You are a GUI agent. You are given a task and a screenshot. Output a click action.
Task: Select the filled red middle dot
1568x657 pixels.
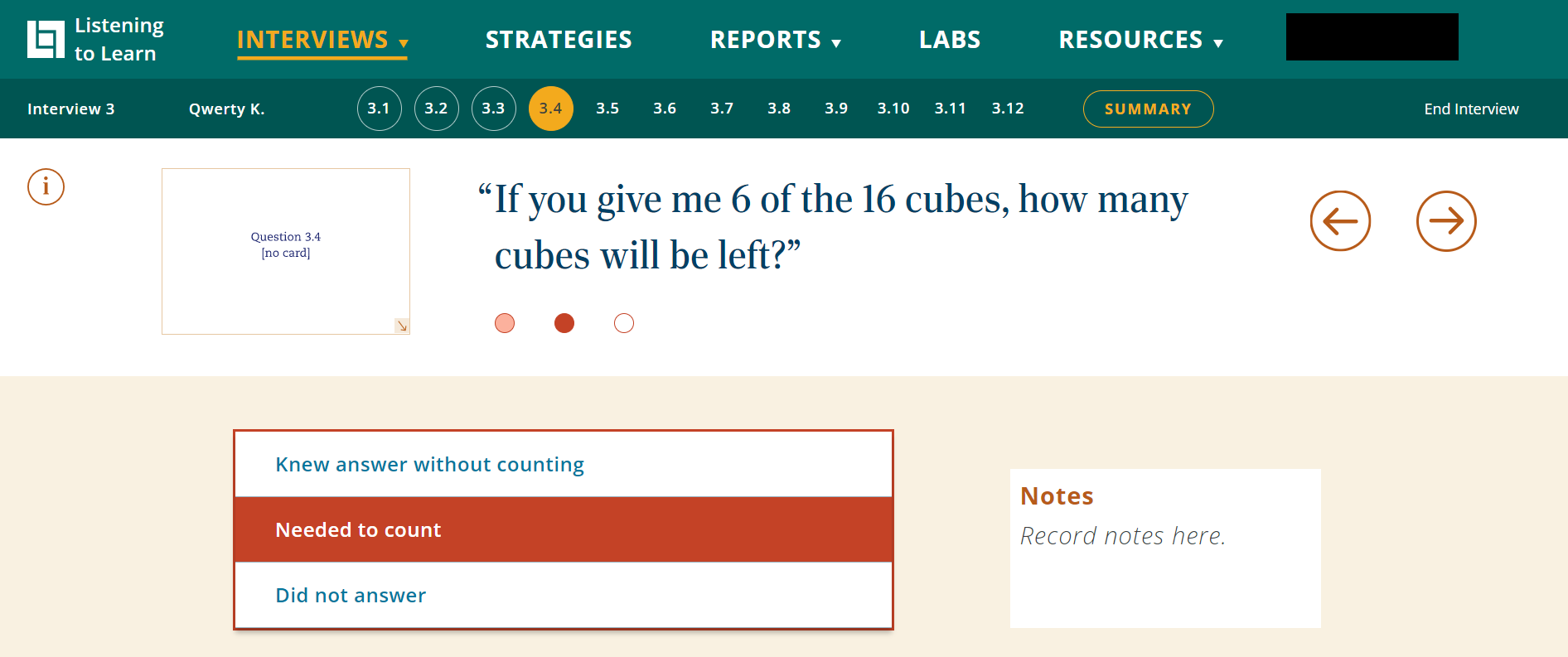[x=564, y=323]
